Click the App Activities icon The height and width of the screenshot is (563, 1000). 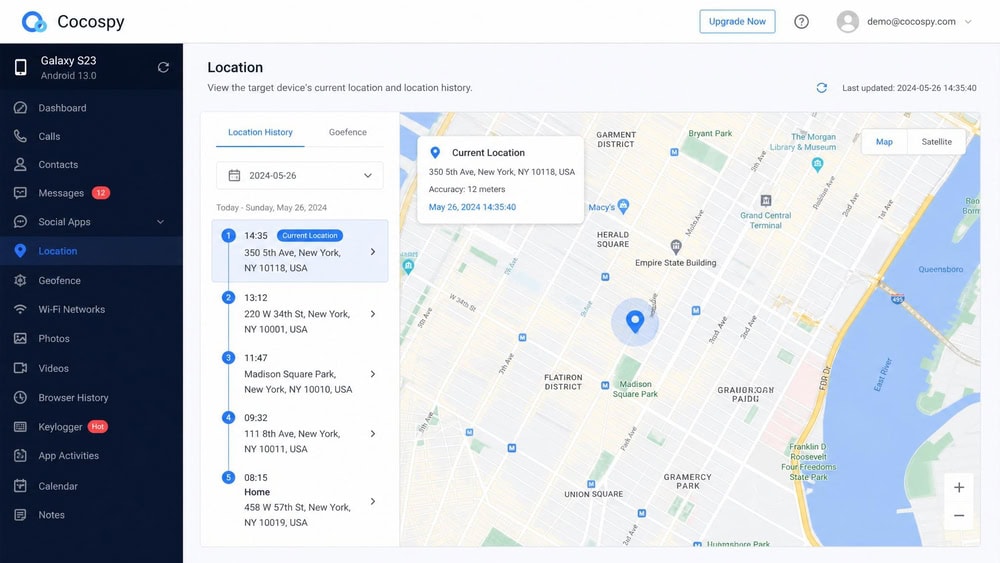[x=20, y=455]
